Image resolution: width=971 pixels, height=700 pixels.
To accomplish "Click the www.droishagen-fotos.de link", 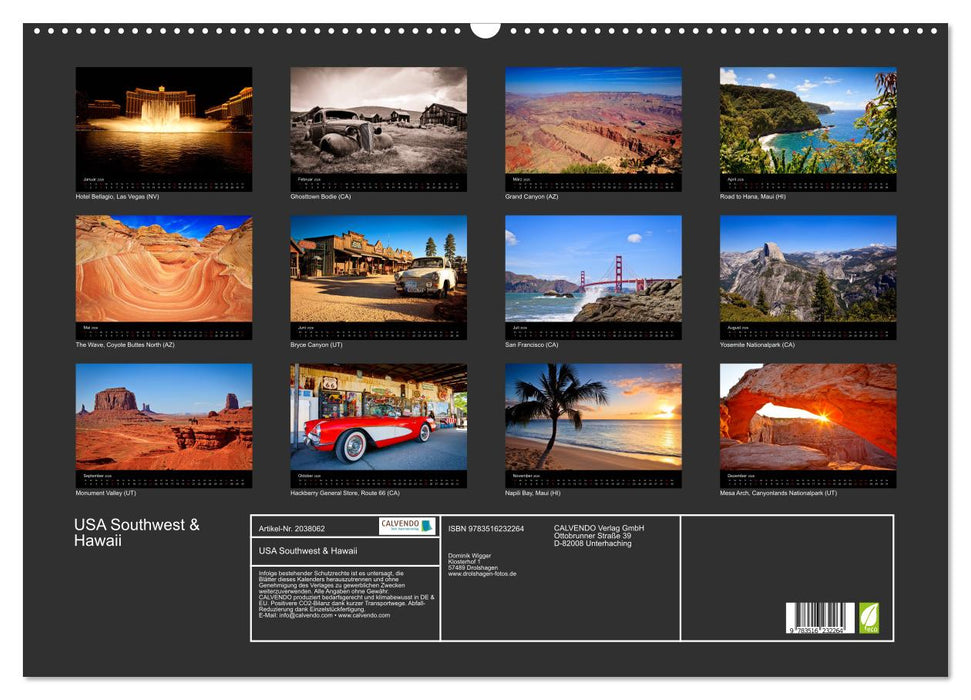I will [x=482, y=572].
